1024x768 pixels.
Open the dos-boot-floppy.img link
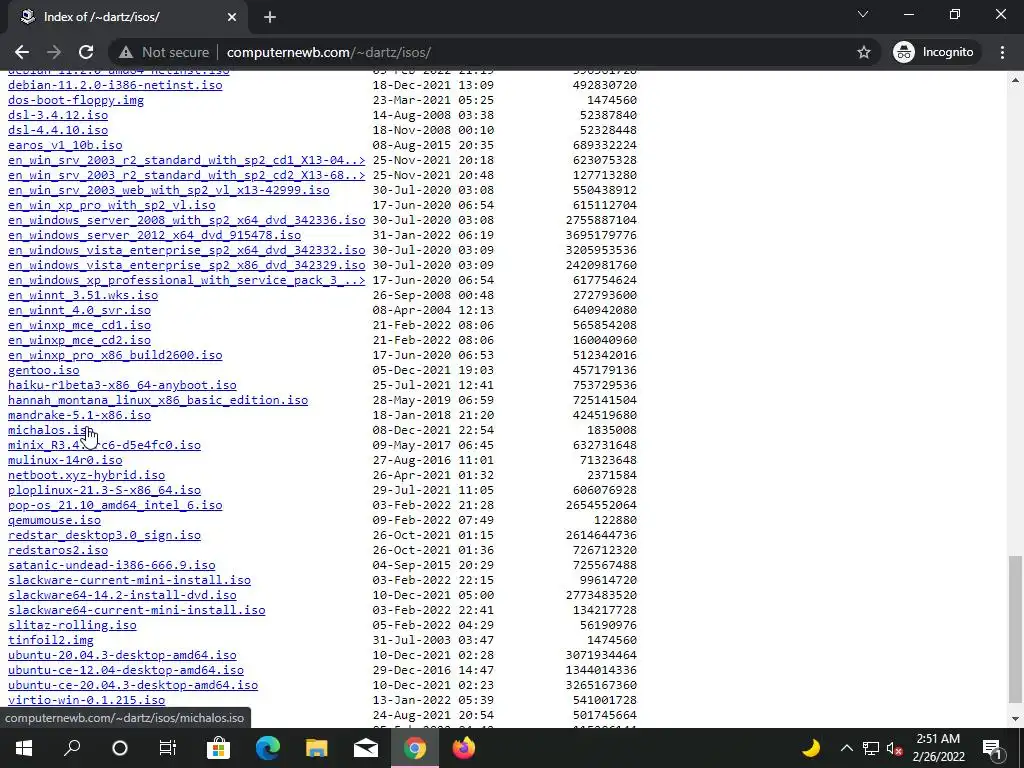click(76, 100)
